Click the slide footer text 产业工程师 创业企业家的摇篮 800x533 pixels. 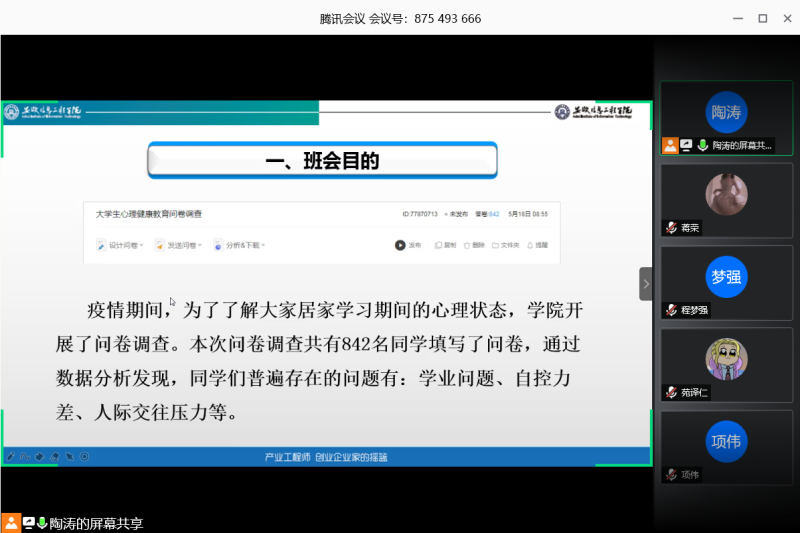tap(326, 458)
